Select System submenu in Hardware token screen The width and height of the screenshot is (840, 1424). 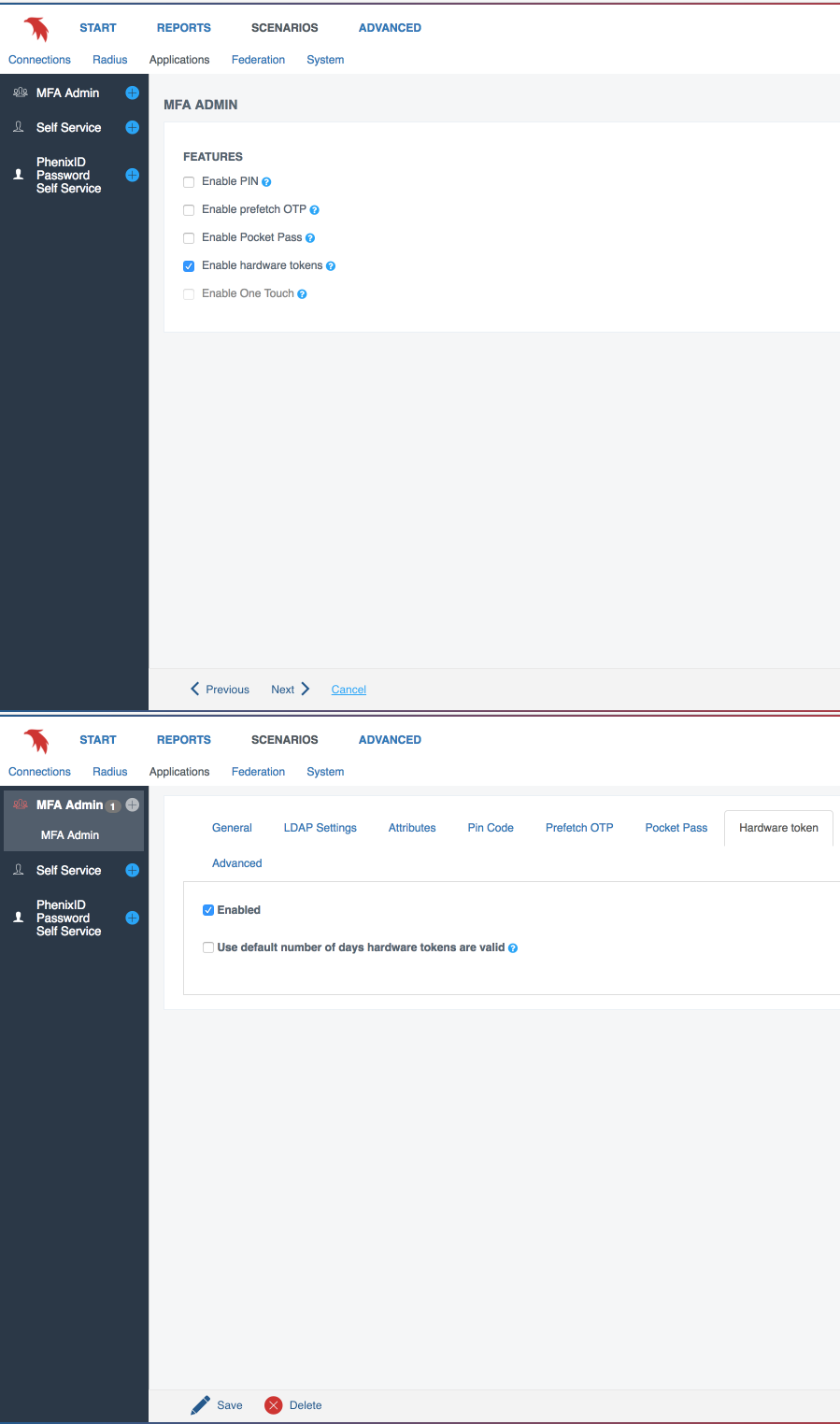pyautogui.click(x=325, y=772)
